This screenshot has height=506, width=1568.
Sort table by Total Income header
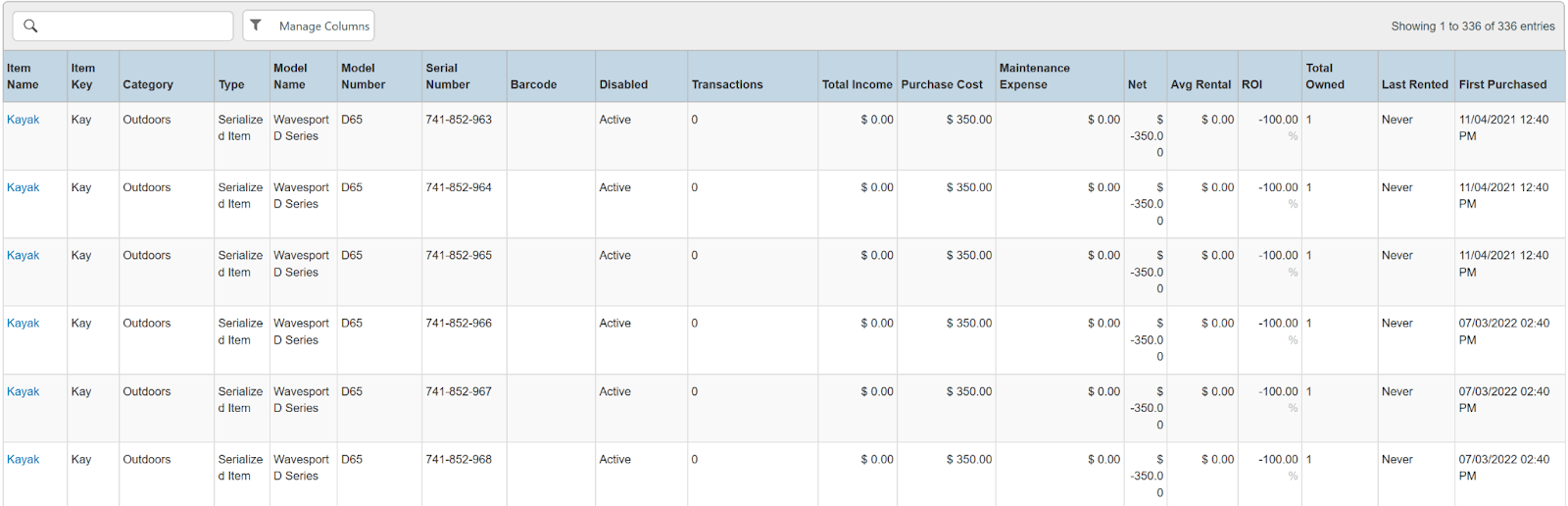(857, 85)
